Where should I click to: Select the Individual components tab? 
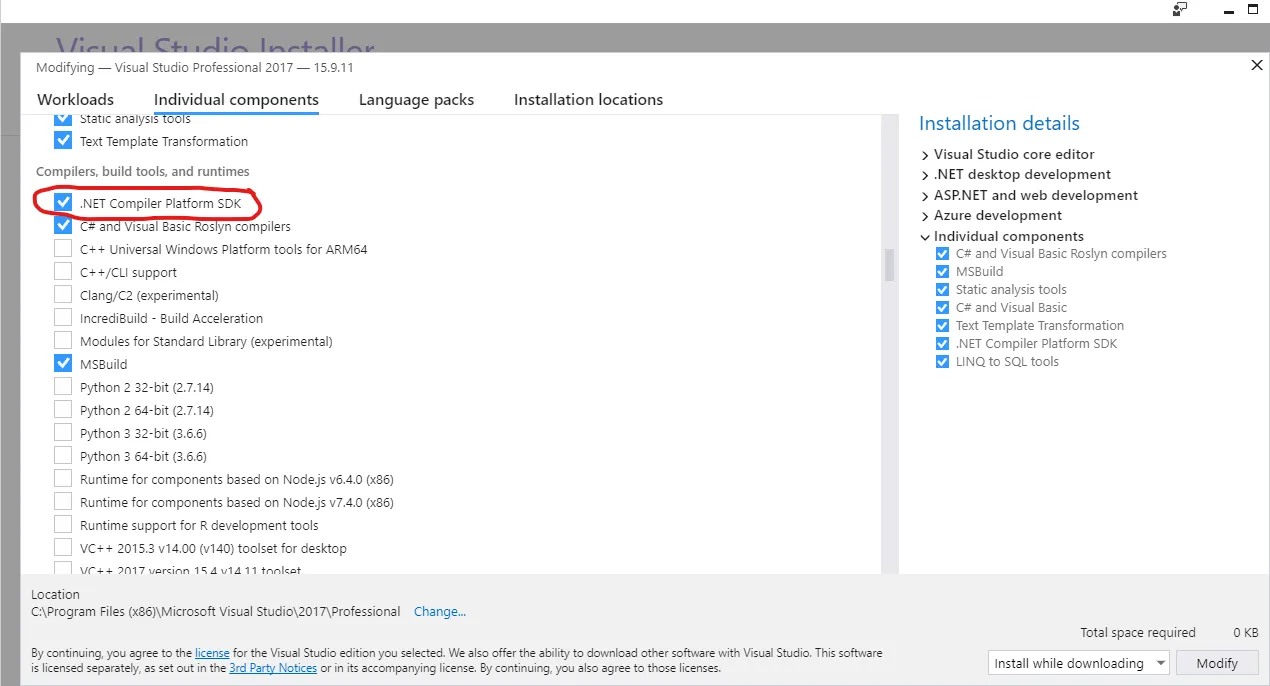pos(236,100)
